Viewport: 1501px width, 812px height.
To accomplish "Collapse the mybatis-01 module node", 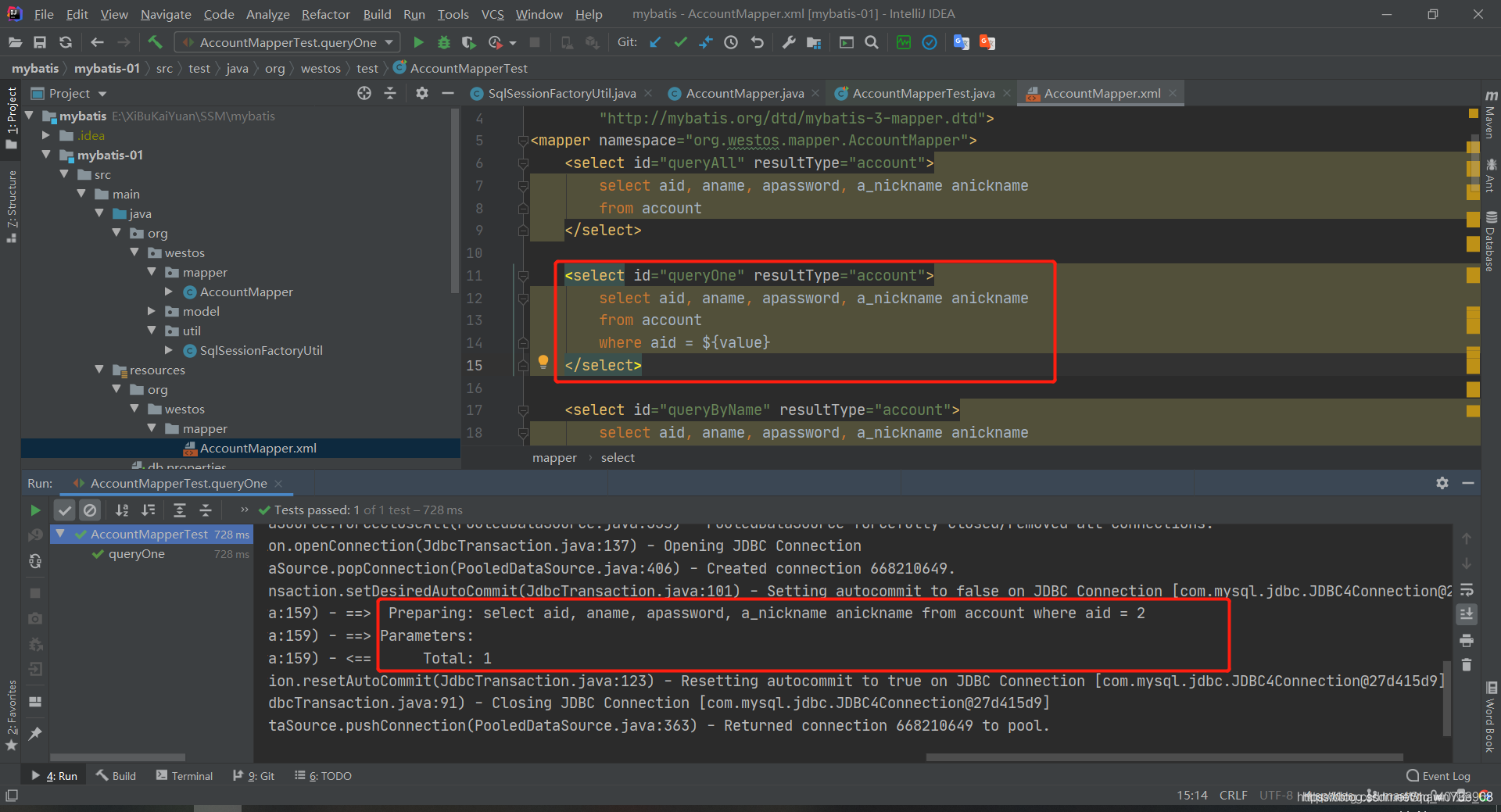I will 47,155.
